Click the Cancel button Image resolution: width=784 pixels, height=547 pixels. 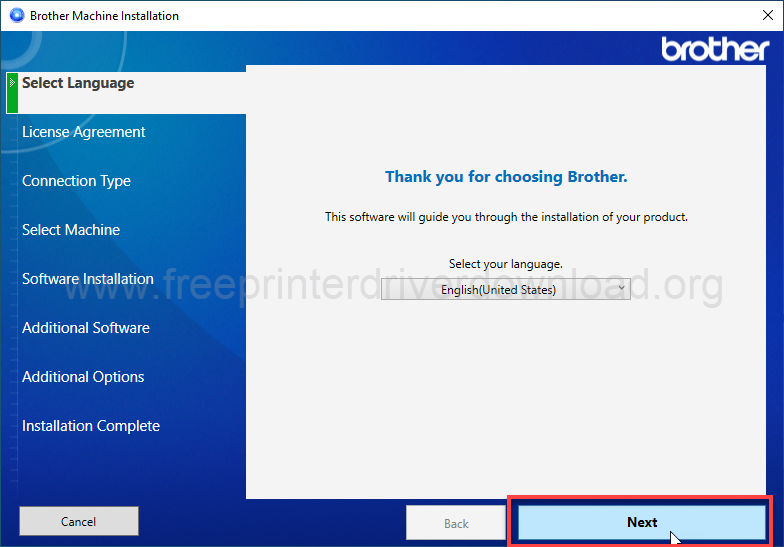(x=79, y=521)
